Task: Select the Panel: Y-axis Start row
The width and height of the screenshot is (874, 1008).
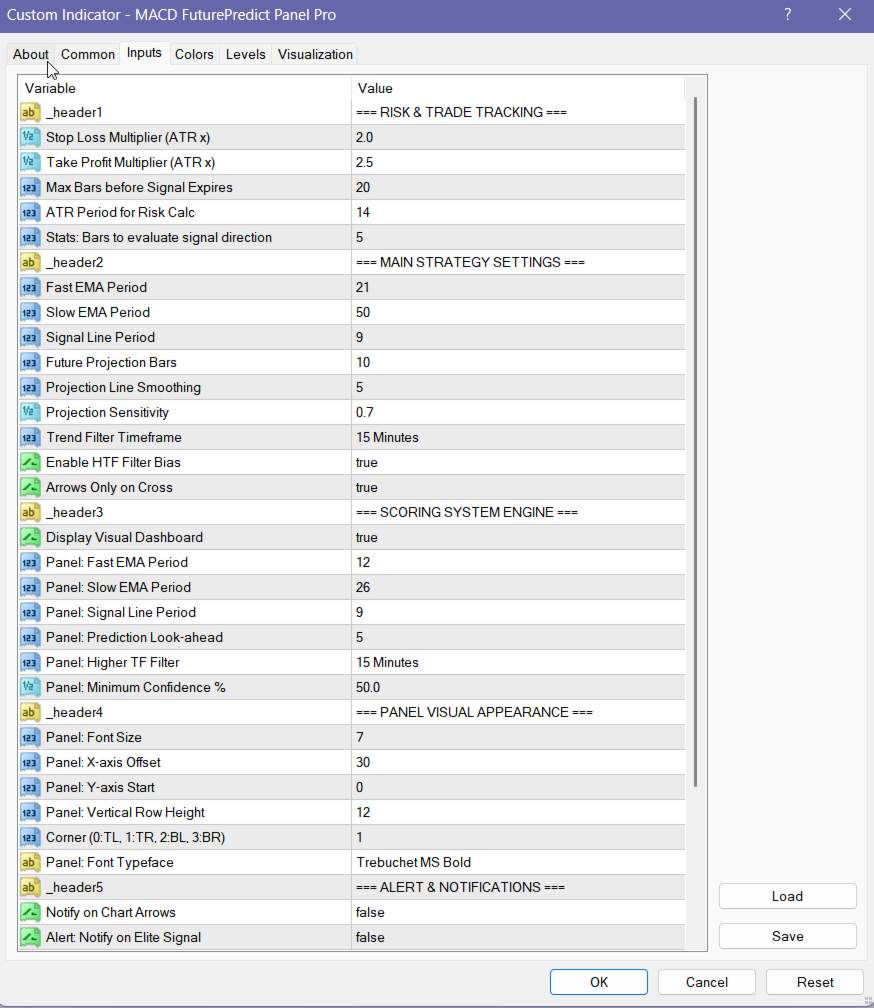Action: [x=352, y=788]
